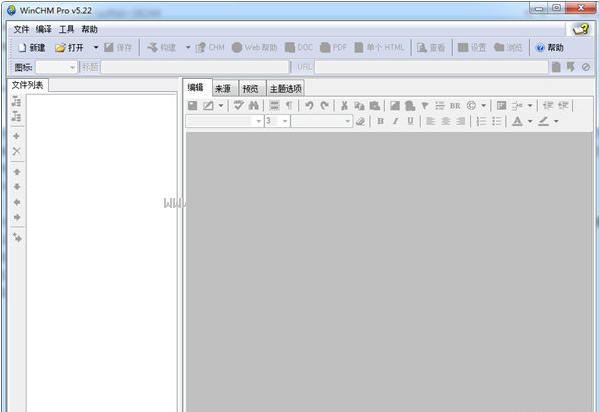Open the font name combo box
The width and height of the screenshot is (599, 412).
(x=224, y=121)
